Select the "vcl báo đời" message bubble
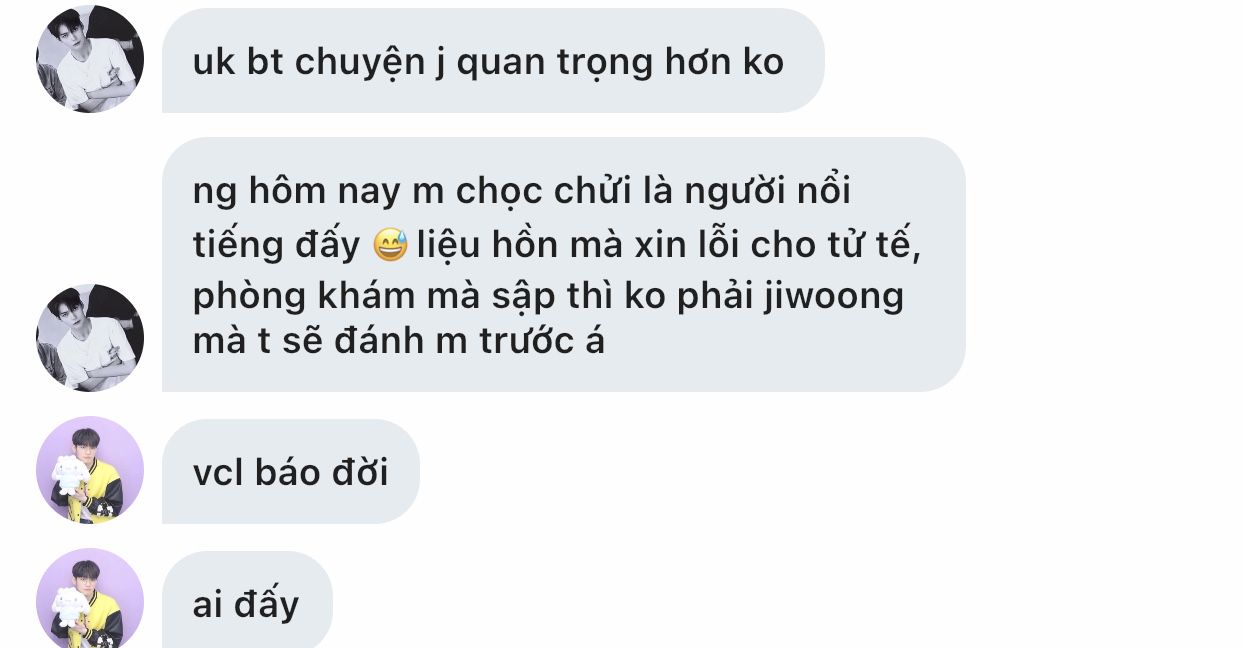 (x=291, y=472)
